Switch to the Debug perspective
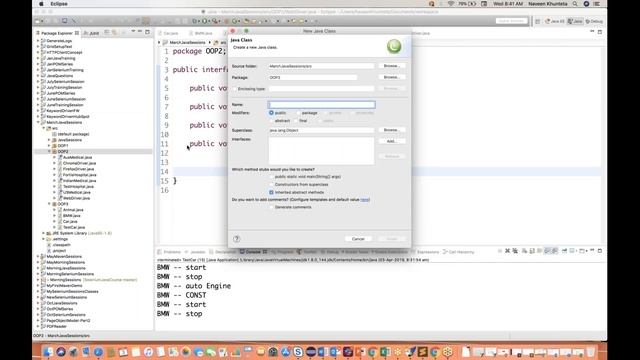Viewport: 640px width, 360px height. pyautogui.click(x=594, y=21)
